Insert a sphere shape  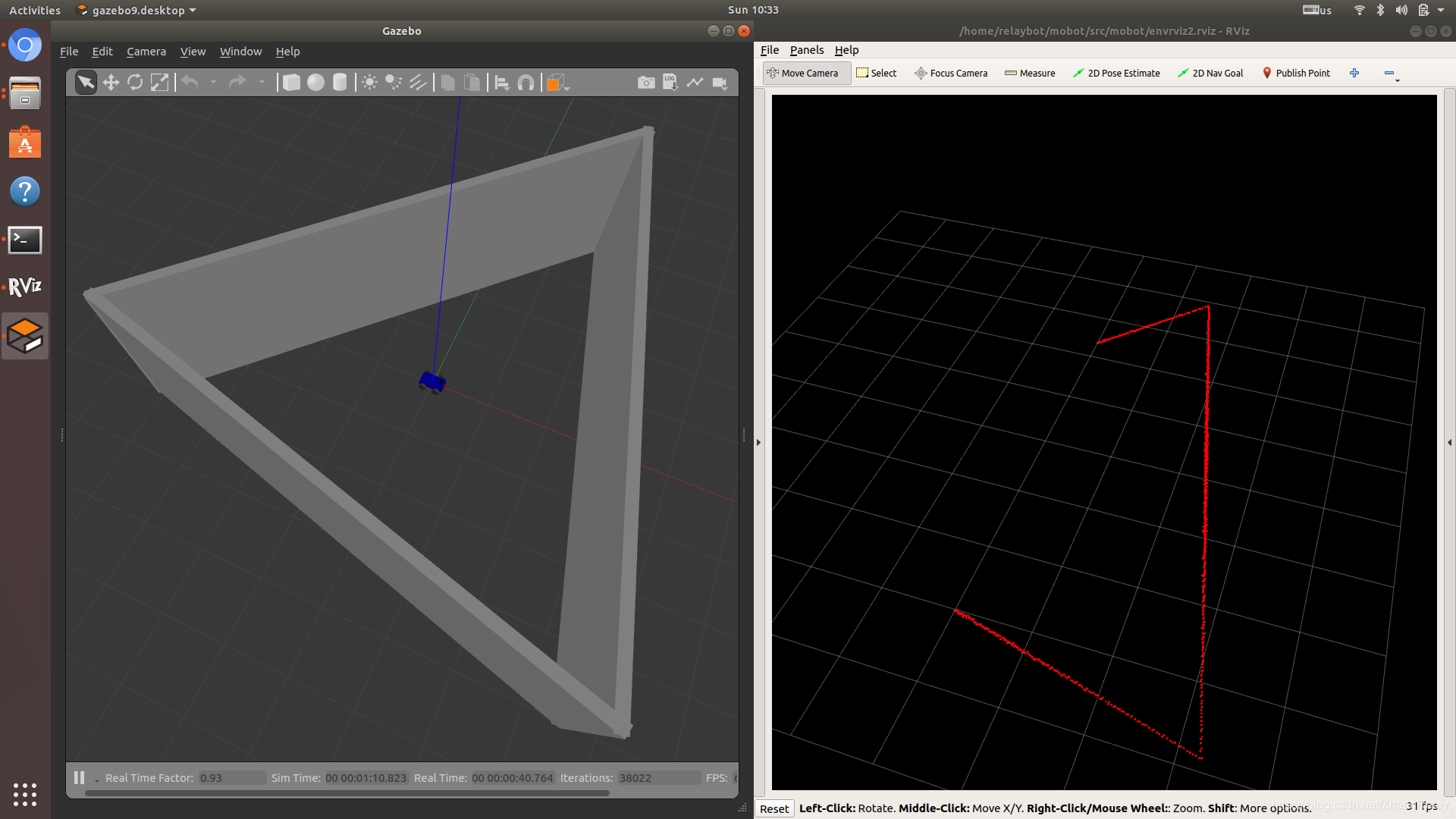[315, 83]
